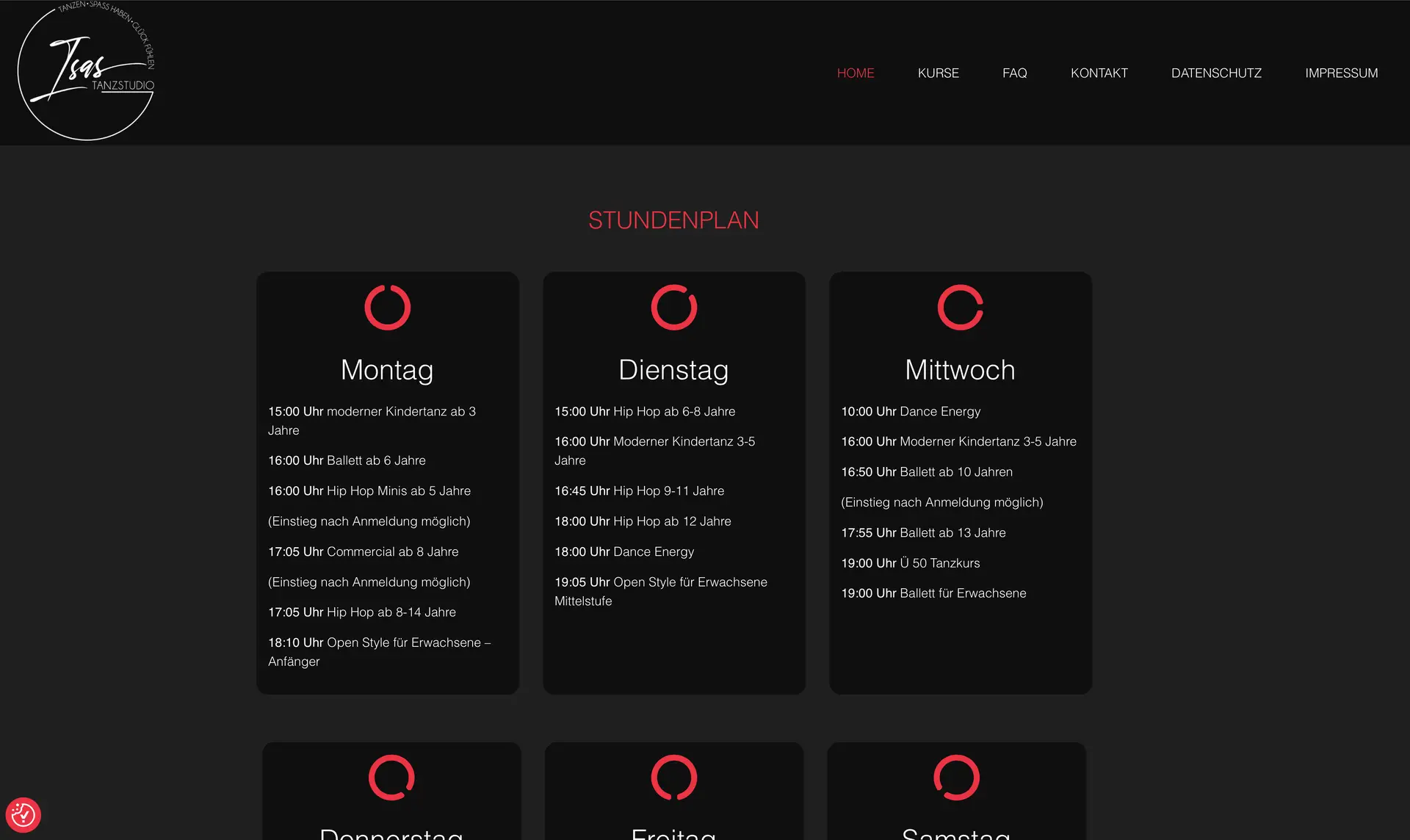Click the STUNDENPLAN heading
The image size is (1410, 840).
click(673, 220)
